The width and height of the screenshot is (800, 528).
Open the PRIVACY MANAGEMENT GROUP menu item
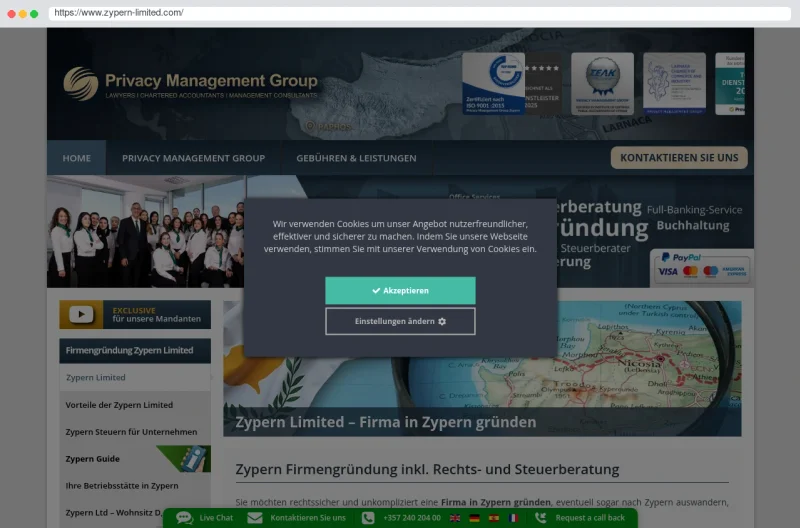tap(193, 158)
